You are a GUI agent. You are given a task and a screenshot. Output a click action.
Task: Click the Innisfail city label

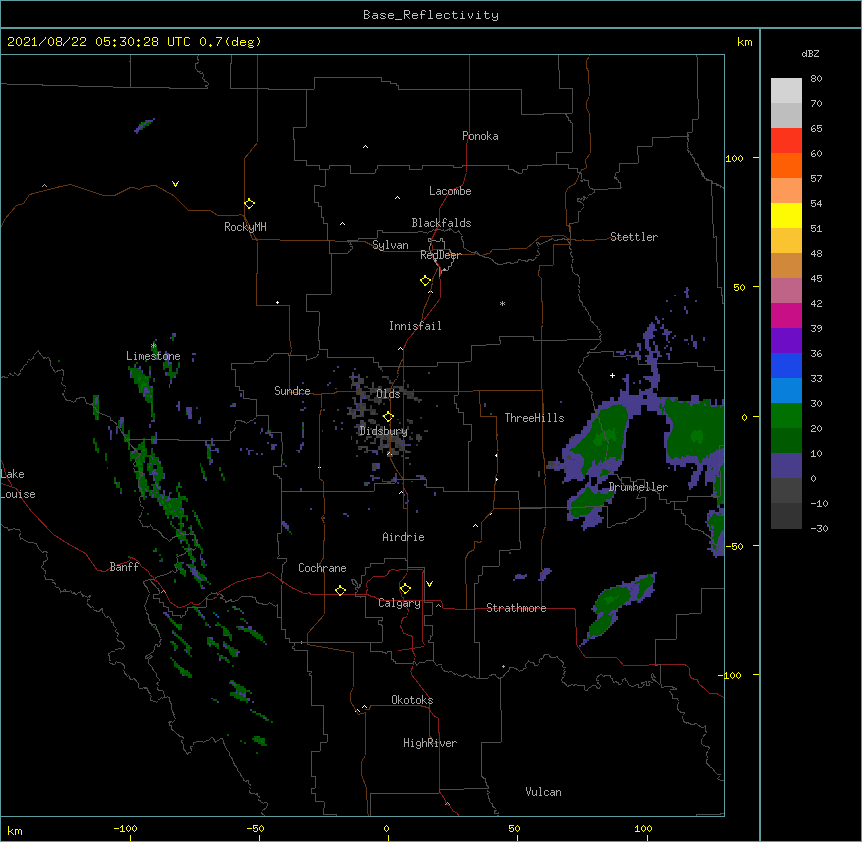415,326
